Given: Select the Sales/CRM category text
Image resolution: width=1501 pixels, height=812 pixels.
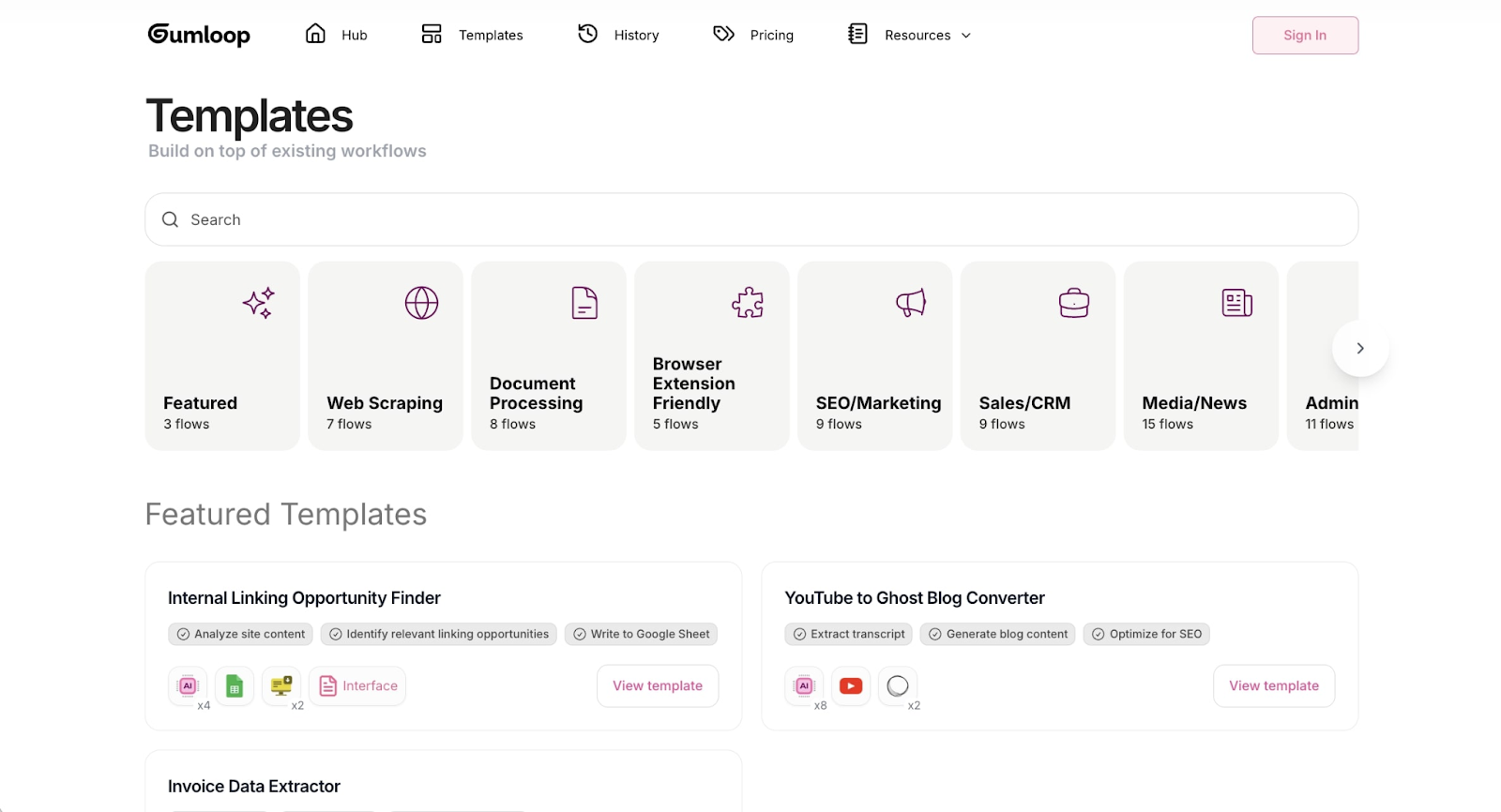Looking at the screenshot, I should tap(1024, 403).
